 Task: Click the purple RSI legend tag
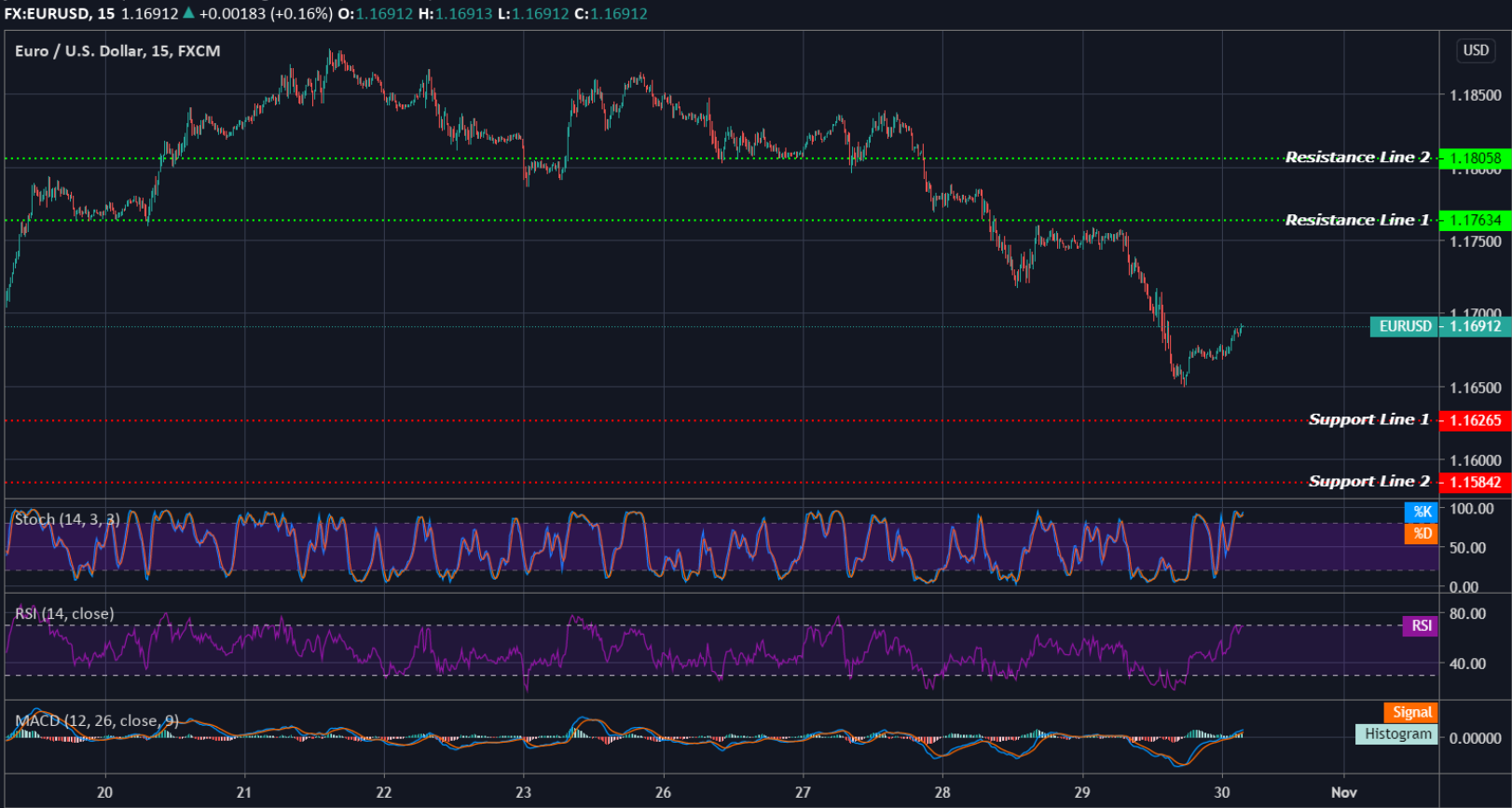[x=1421, y=625]
